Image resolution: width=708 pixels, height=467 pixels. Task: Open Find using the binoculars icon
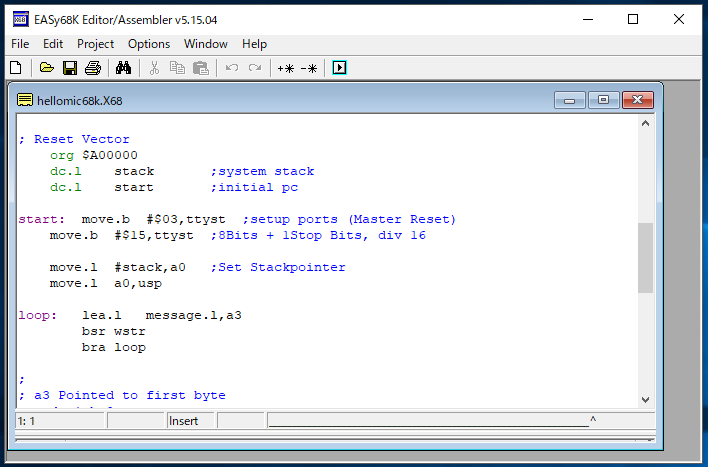point(124,68)
